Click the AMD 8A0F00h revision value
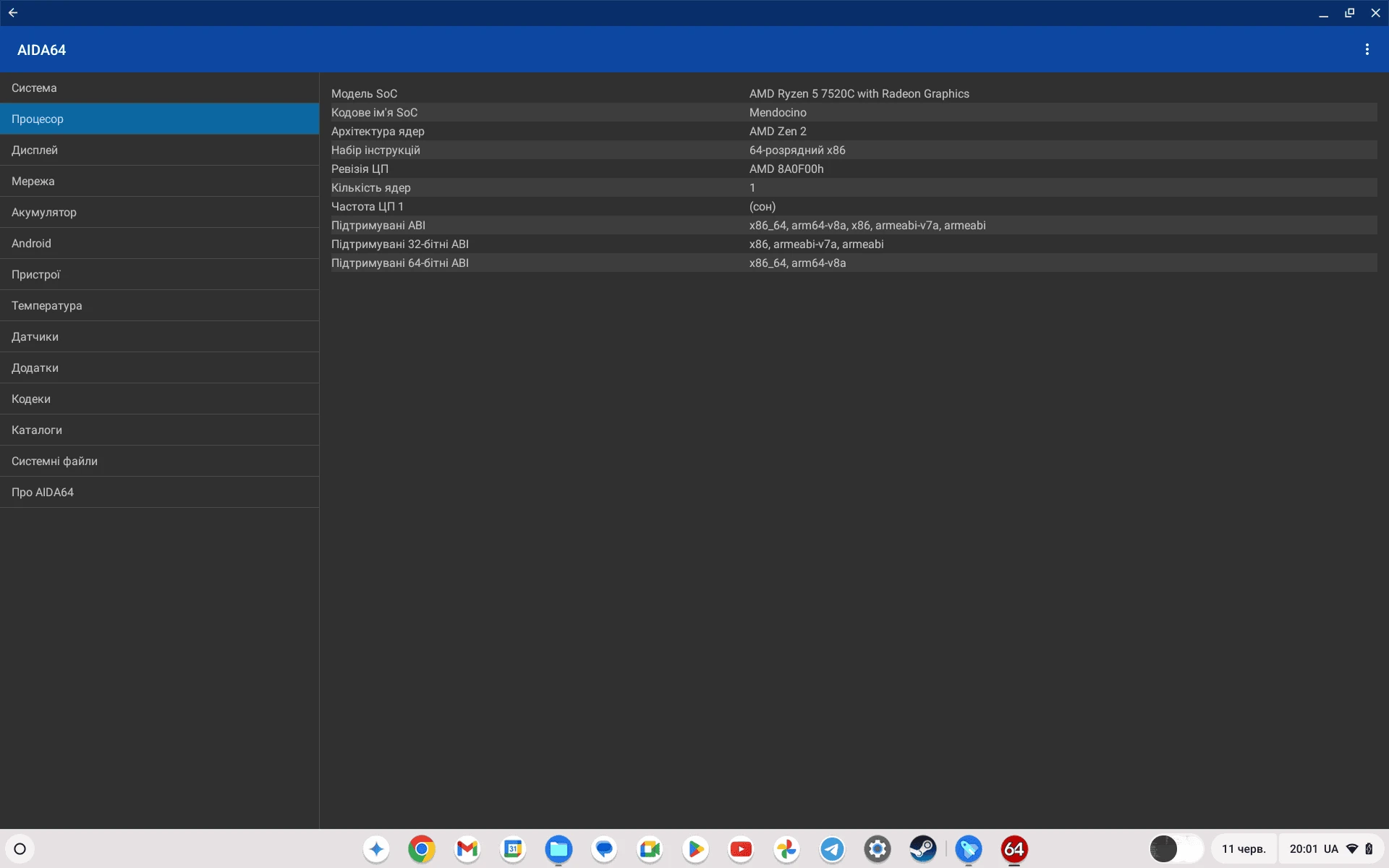 point(786,169)
